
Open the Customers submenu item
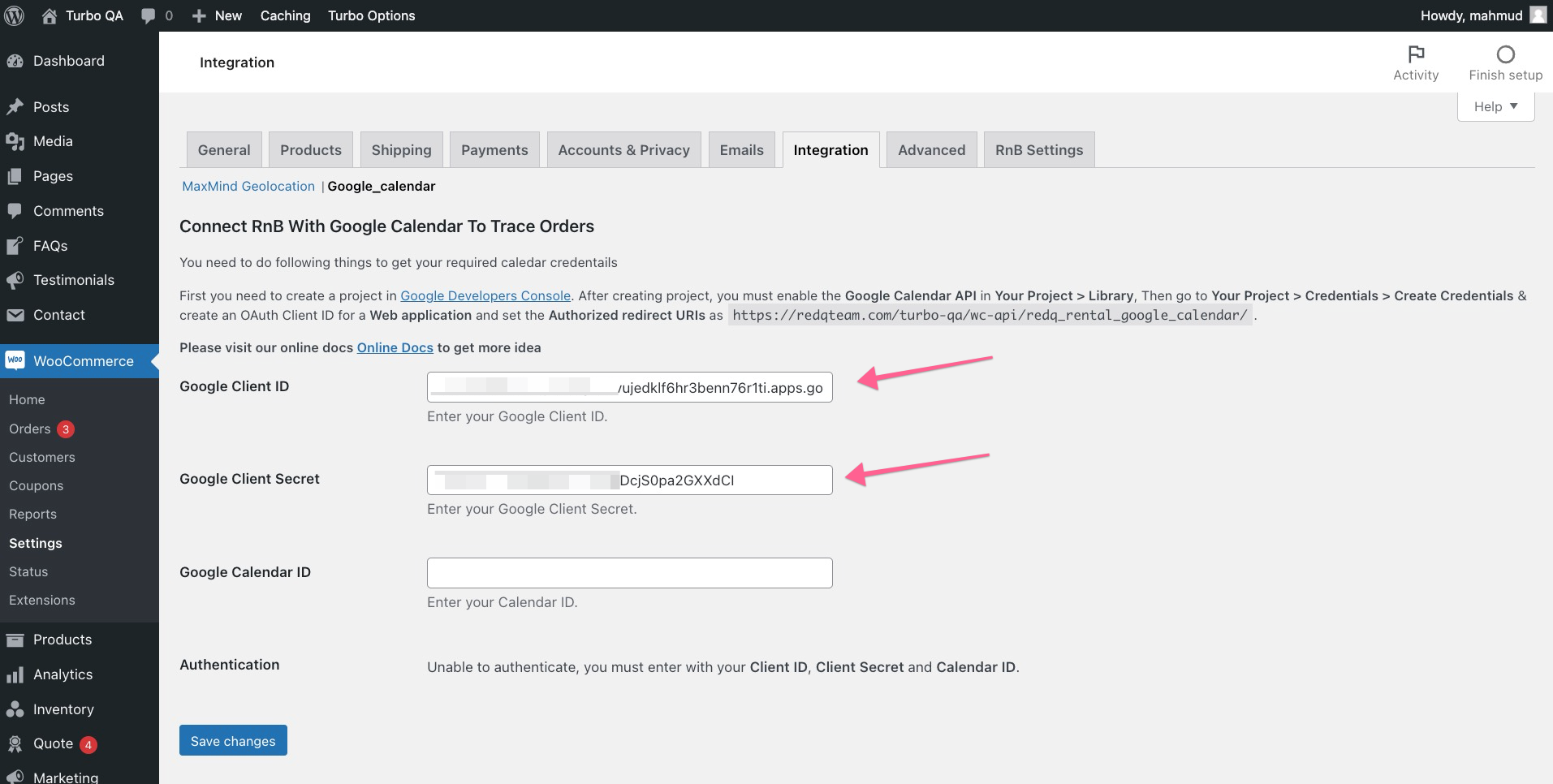42,457
